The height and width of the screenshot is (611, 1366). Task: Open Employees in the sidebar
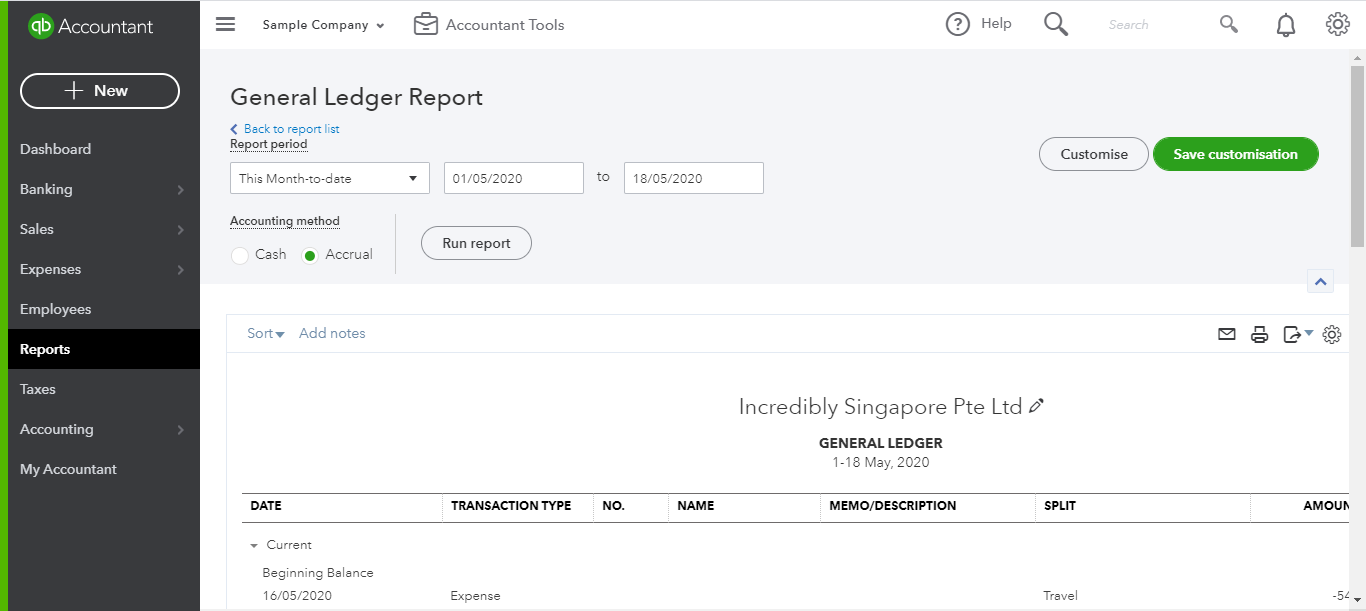(55, 309)
